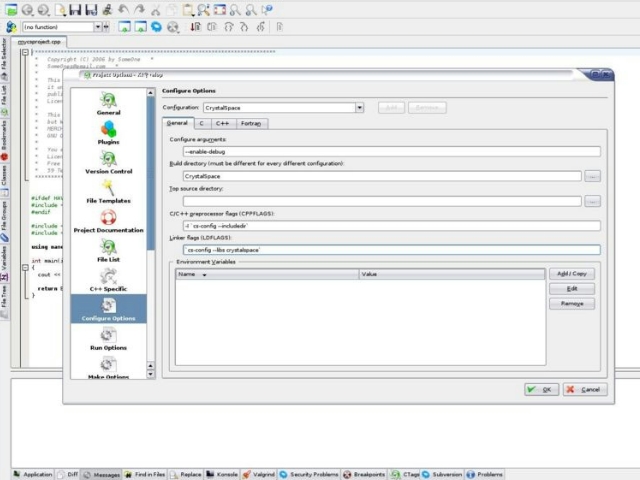
Task: Focus the Configure arguments text field
Action: pos(384,151)
